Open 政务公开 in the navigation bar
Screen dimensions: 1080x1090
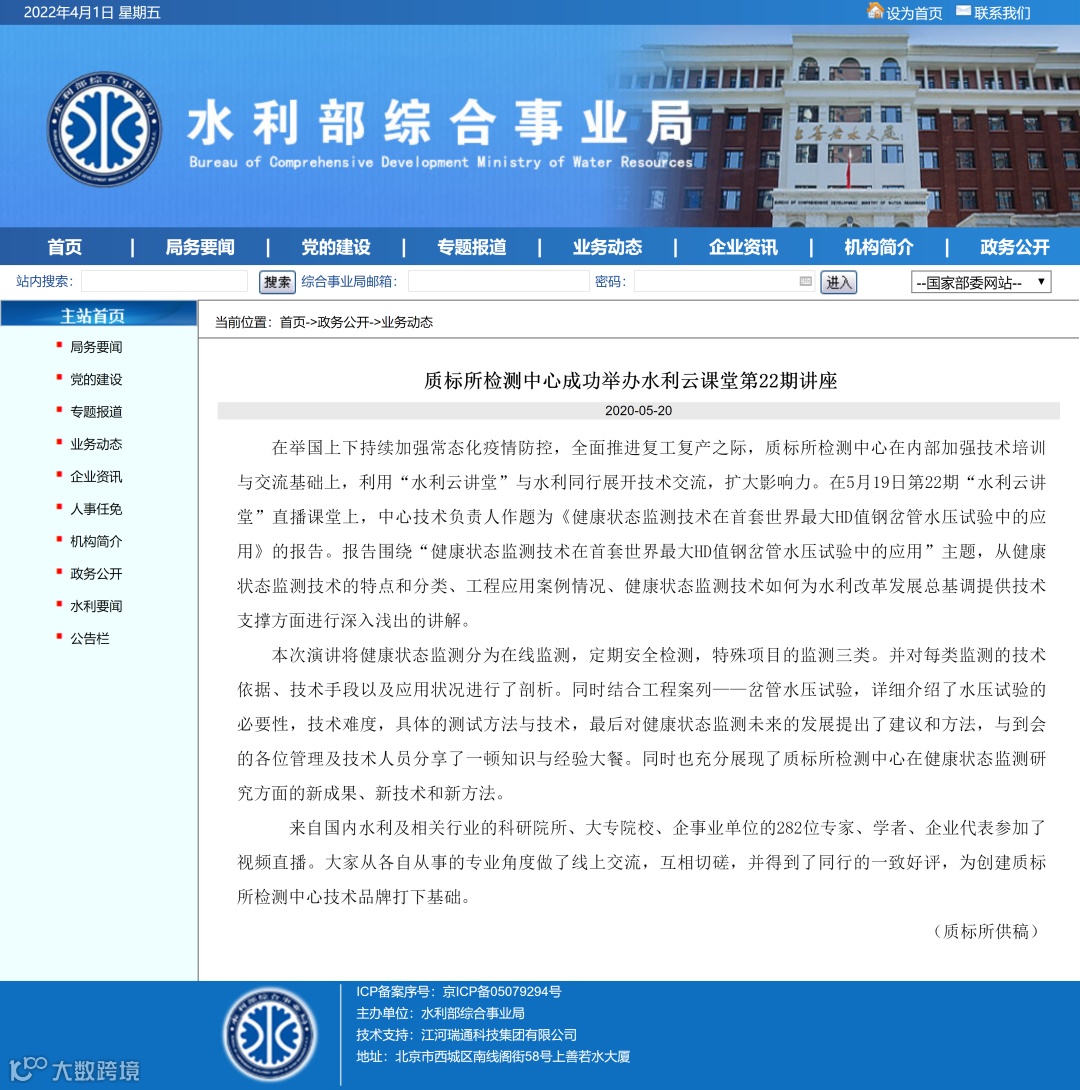click(x=1015, y=247)
